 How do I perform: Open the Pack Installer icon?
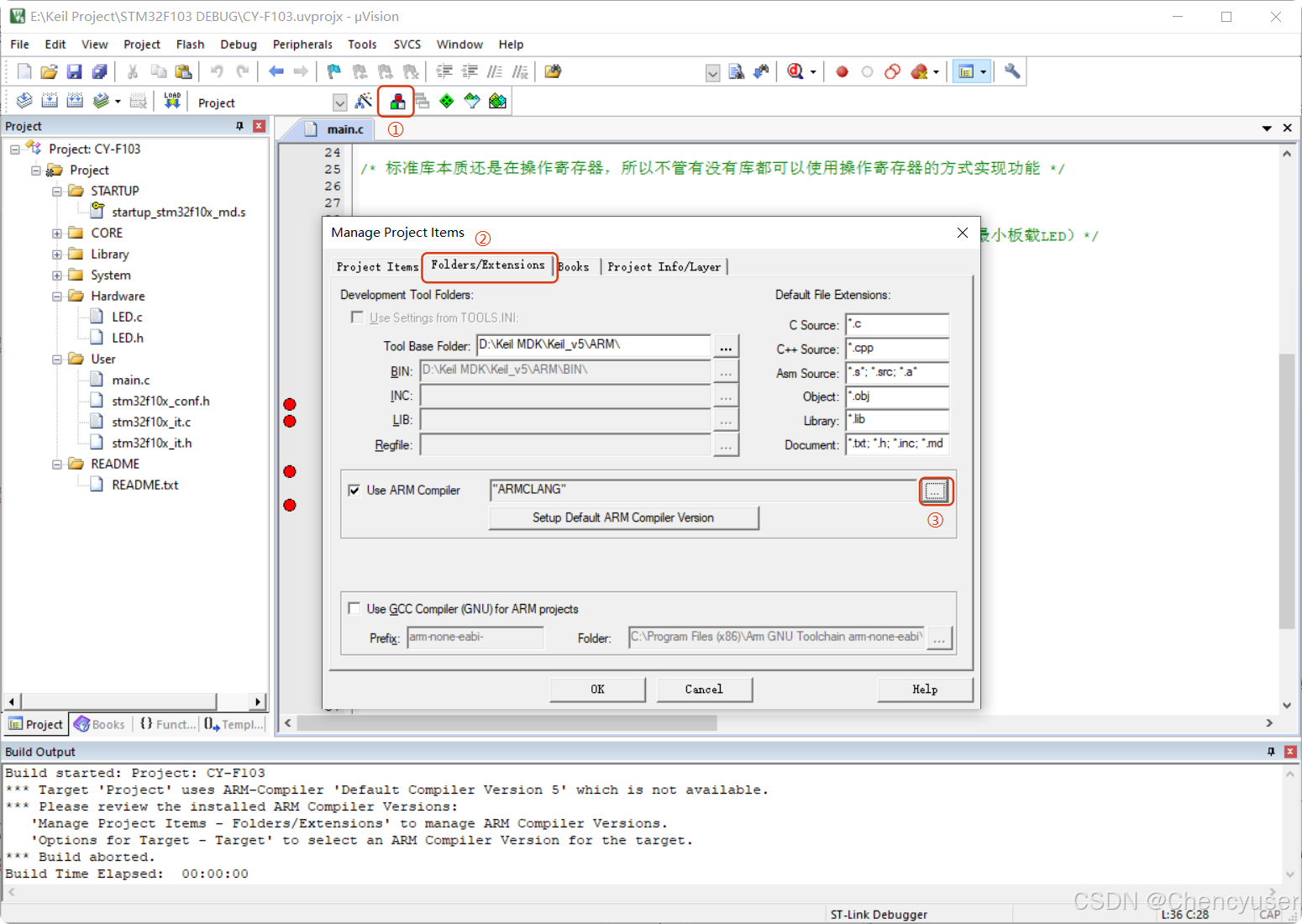click(497, 102)
